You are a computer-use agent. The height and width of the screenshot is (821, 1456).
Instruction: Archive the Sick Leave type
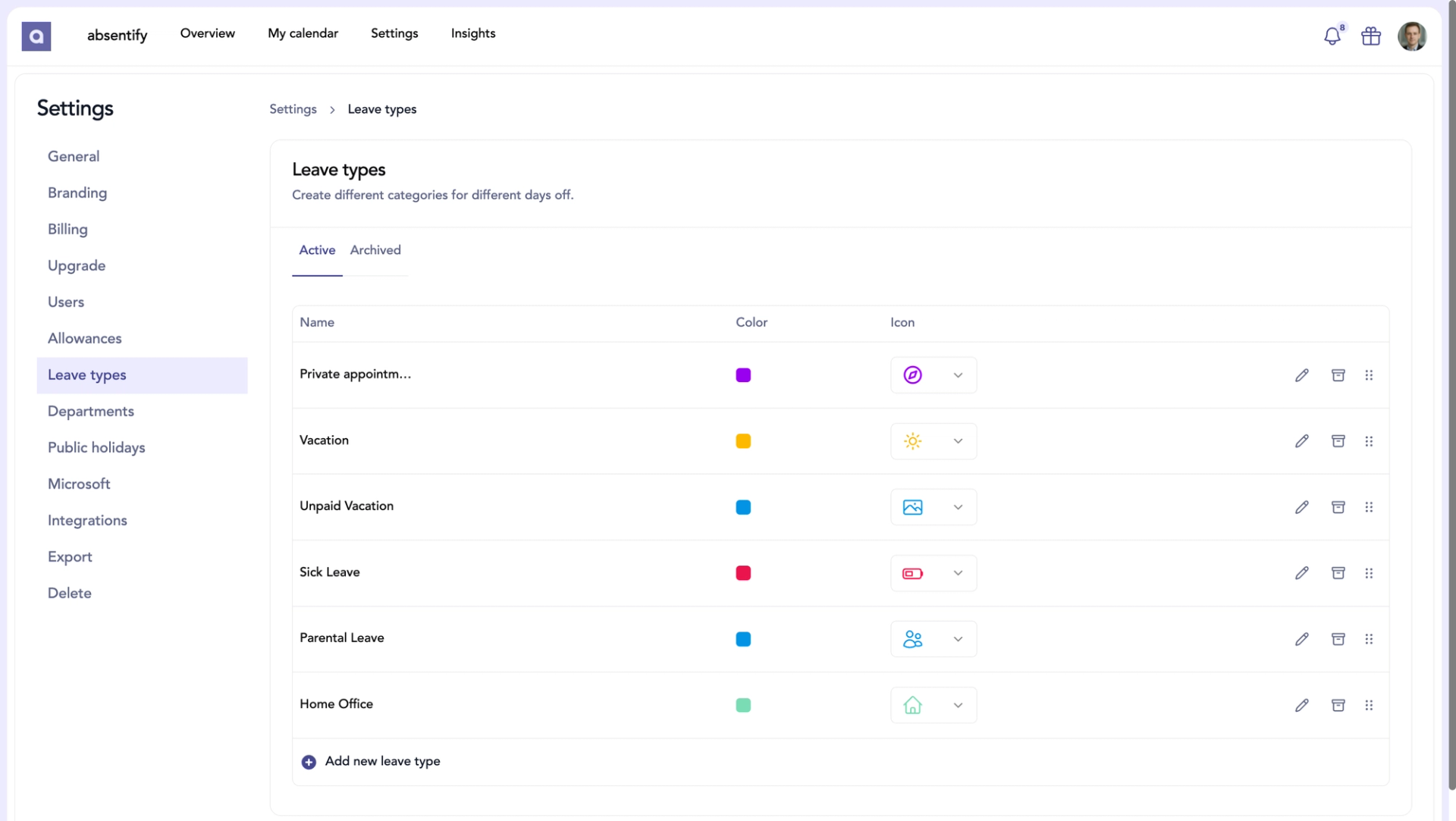(1338, 573)
